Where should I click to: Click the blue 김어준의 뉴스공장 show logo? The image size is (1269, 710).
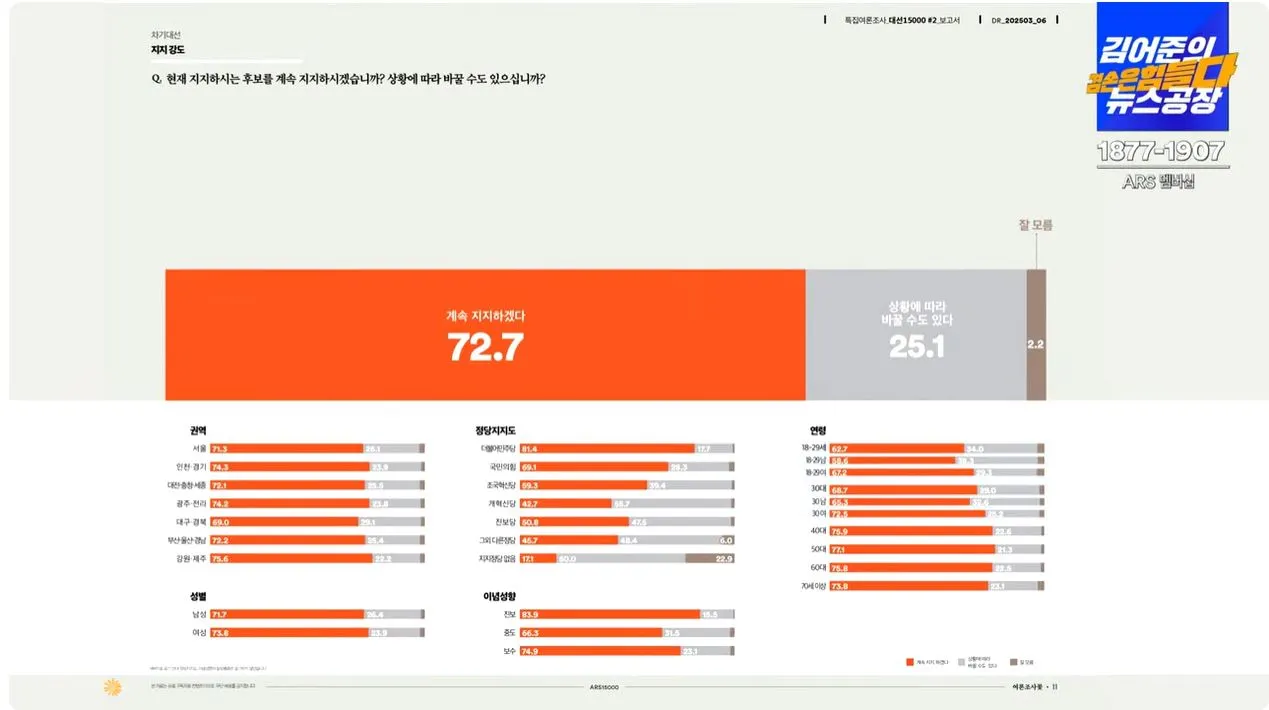1162,70
